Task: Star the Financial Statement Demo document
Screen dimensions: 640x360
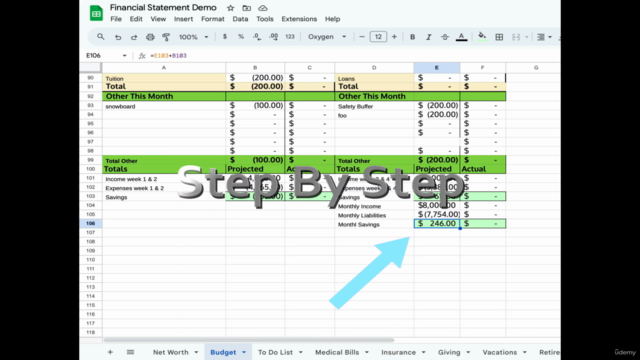Action: pos(231,8)
